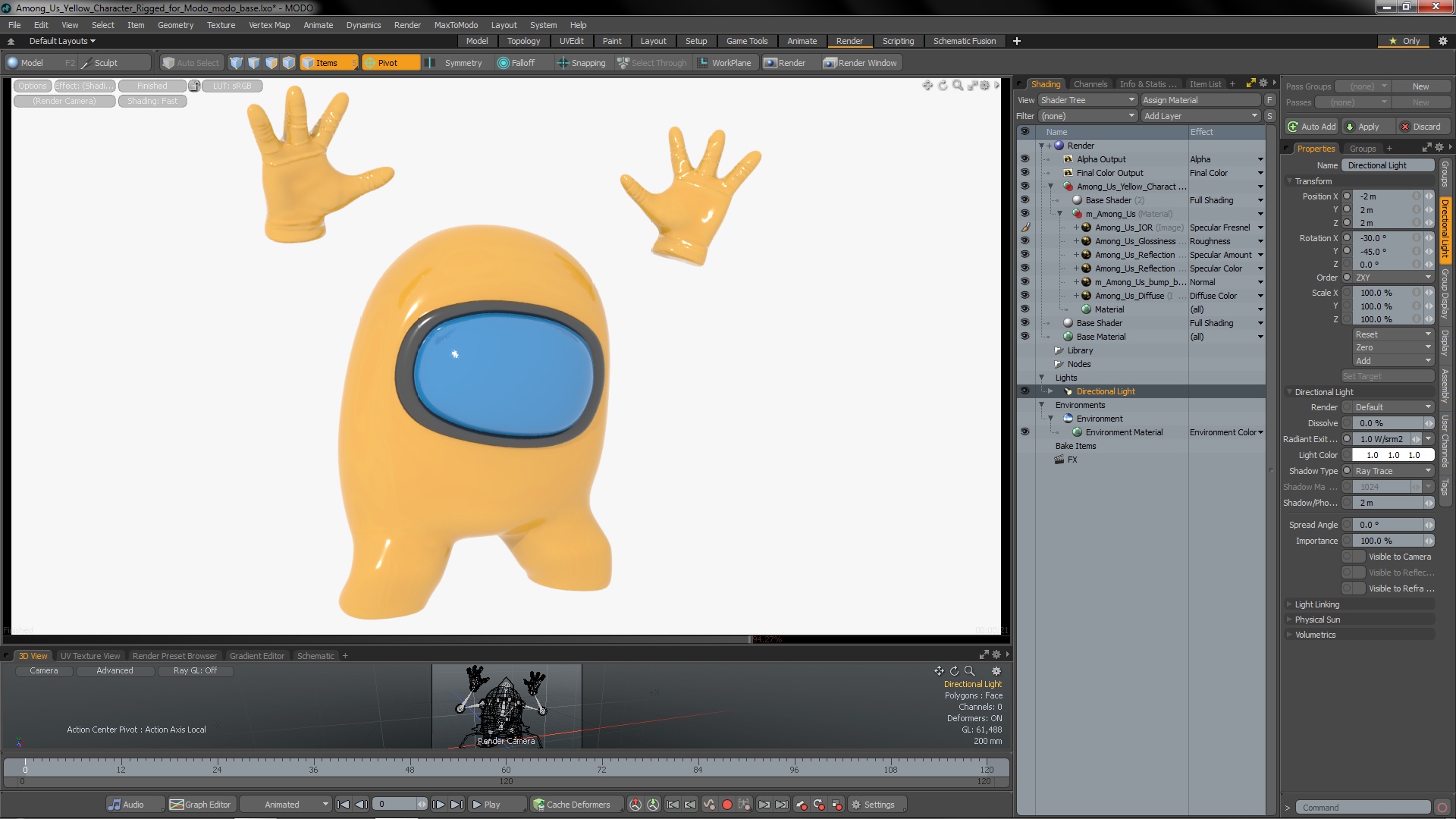Click Discard red X button
The image size is (1456, 819).
coord(1420,127)
